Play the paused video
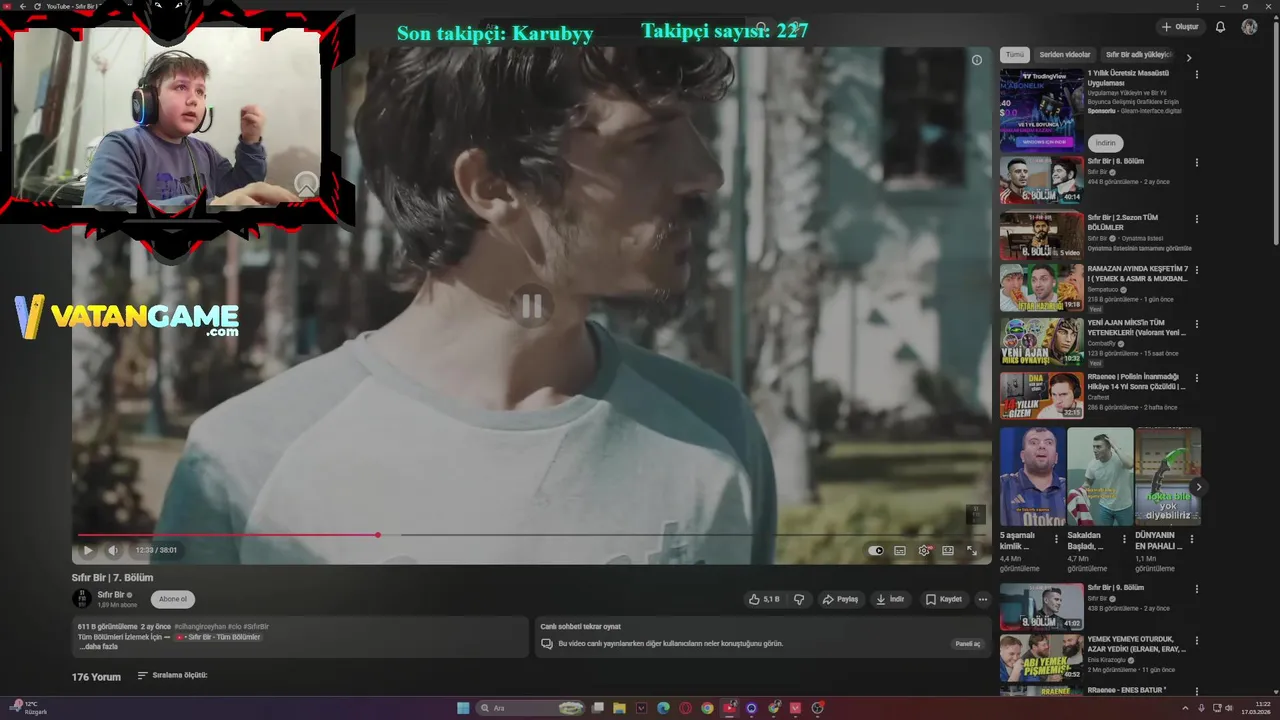 88,550
